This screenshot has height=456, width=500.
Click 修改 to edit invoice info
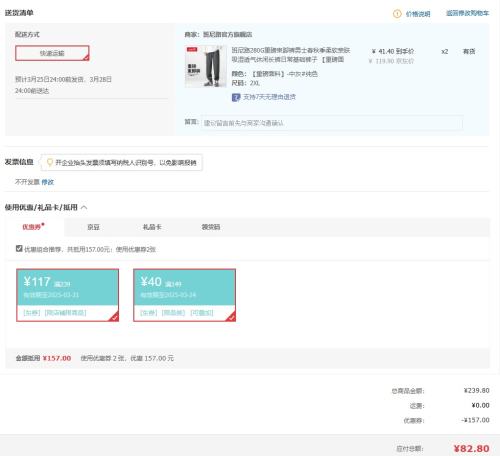click(48, 182)
